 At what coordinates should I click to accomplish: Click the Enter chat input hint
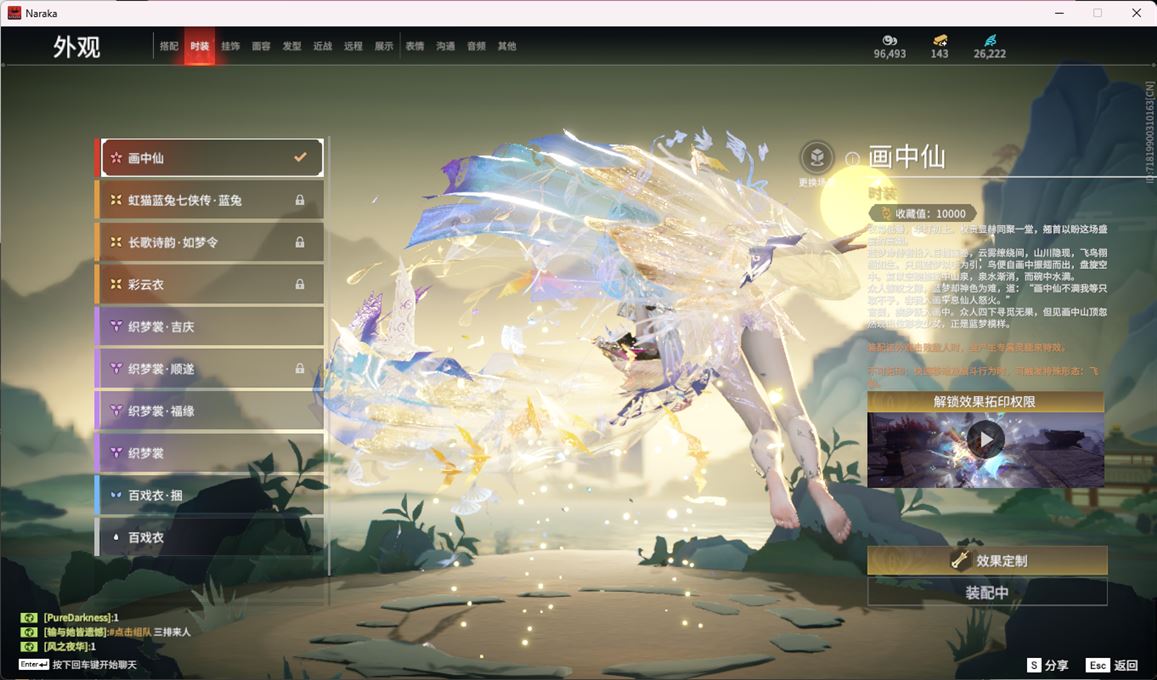click(x=77, y=665)
